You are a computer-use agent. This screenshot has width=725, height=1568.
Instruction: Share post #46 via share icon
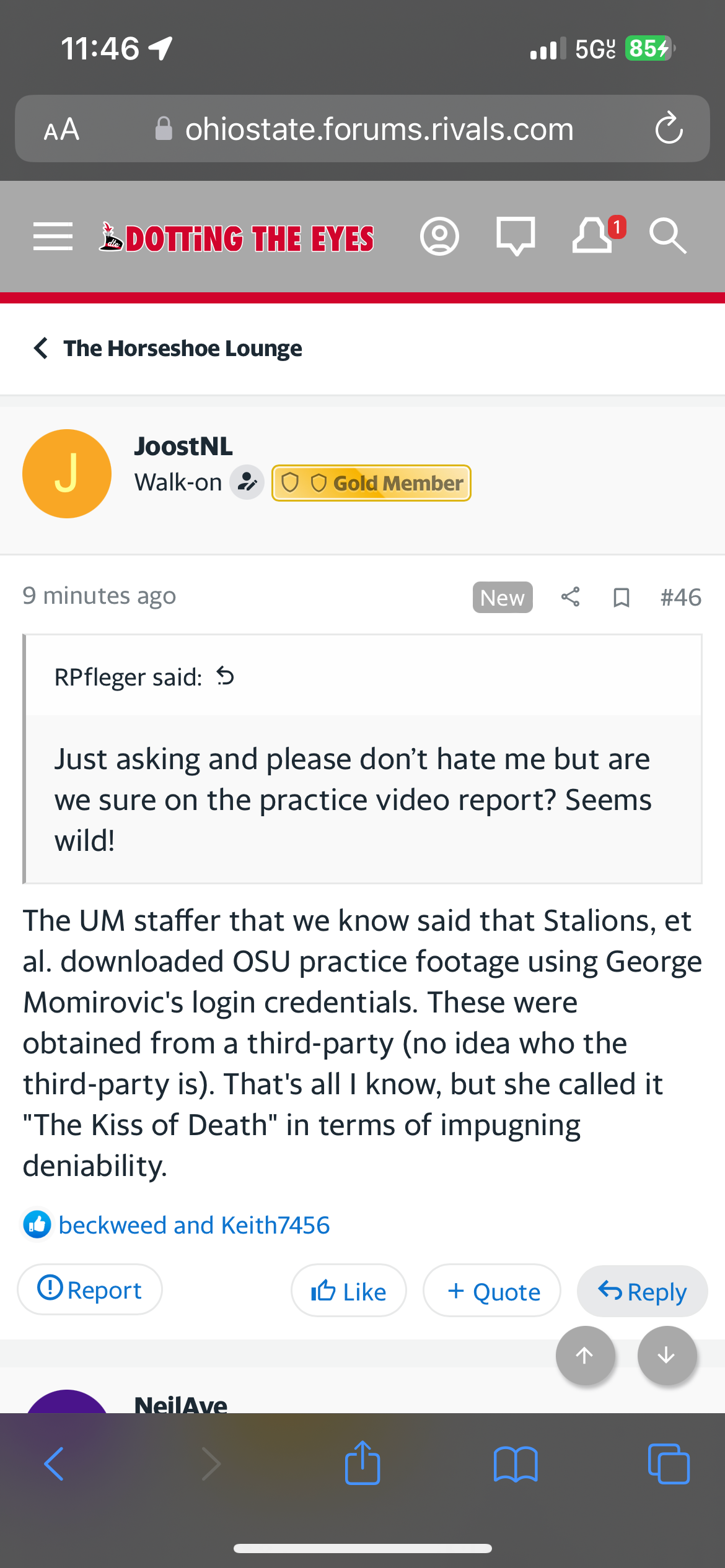point(570,597)
